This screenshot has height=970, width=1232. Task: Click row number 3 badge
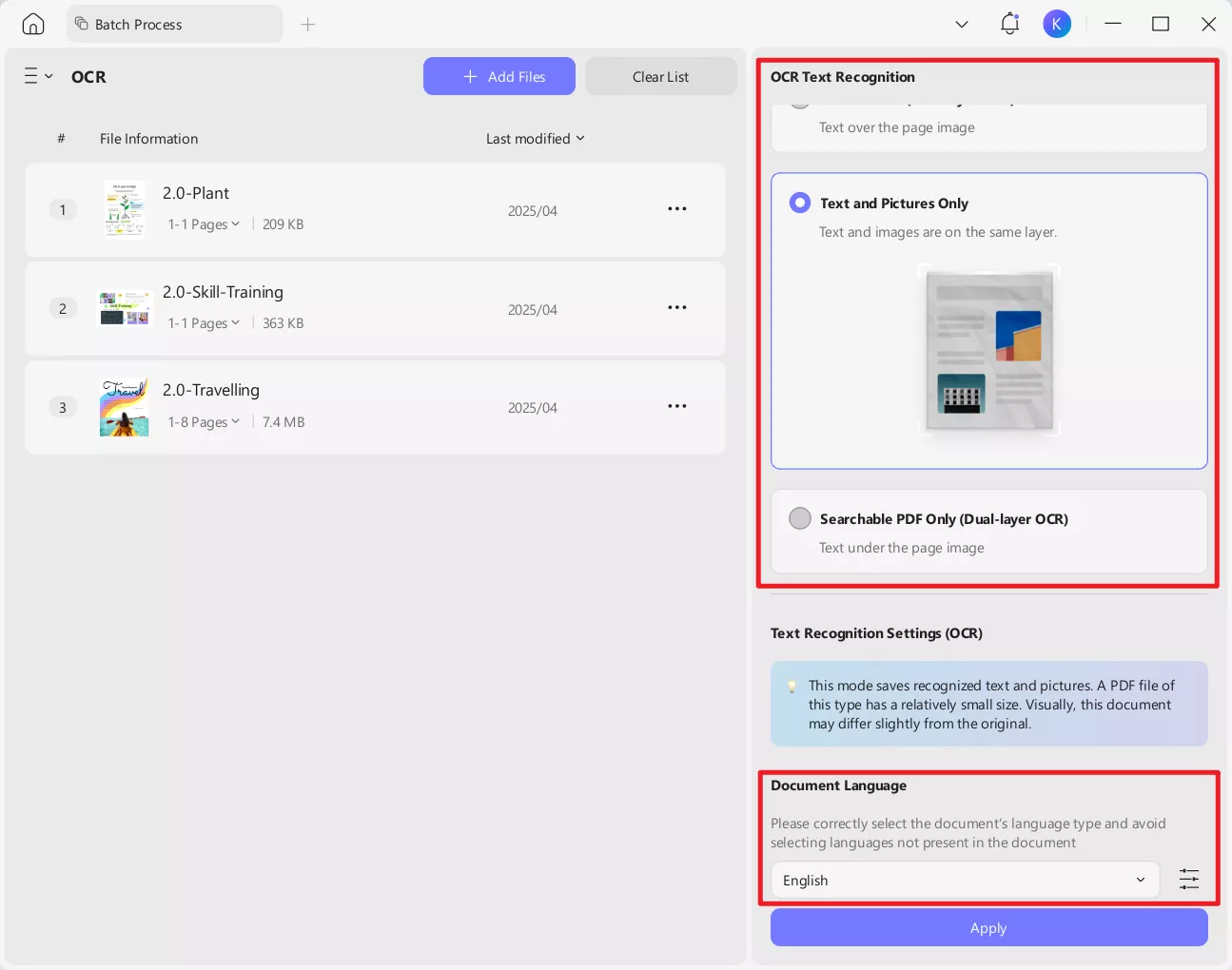coord(63,407)
